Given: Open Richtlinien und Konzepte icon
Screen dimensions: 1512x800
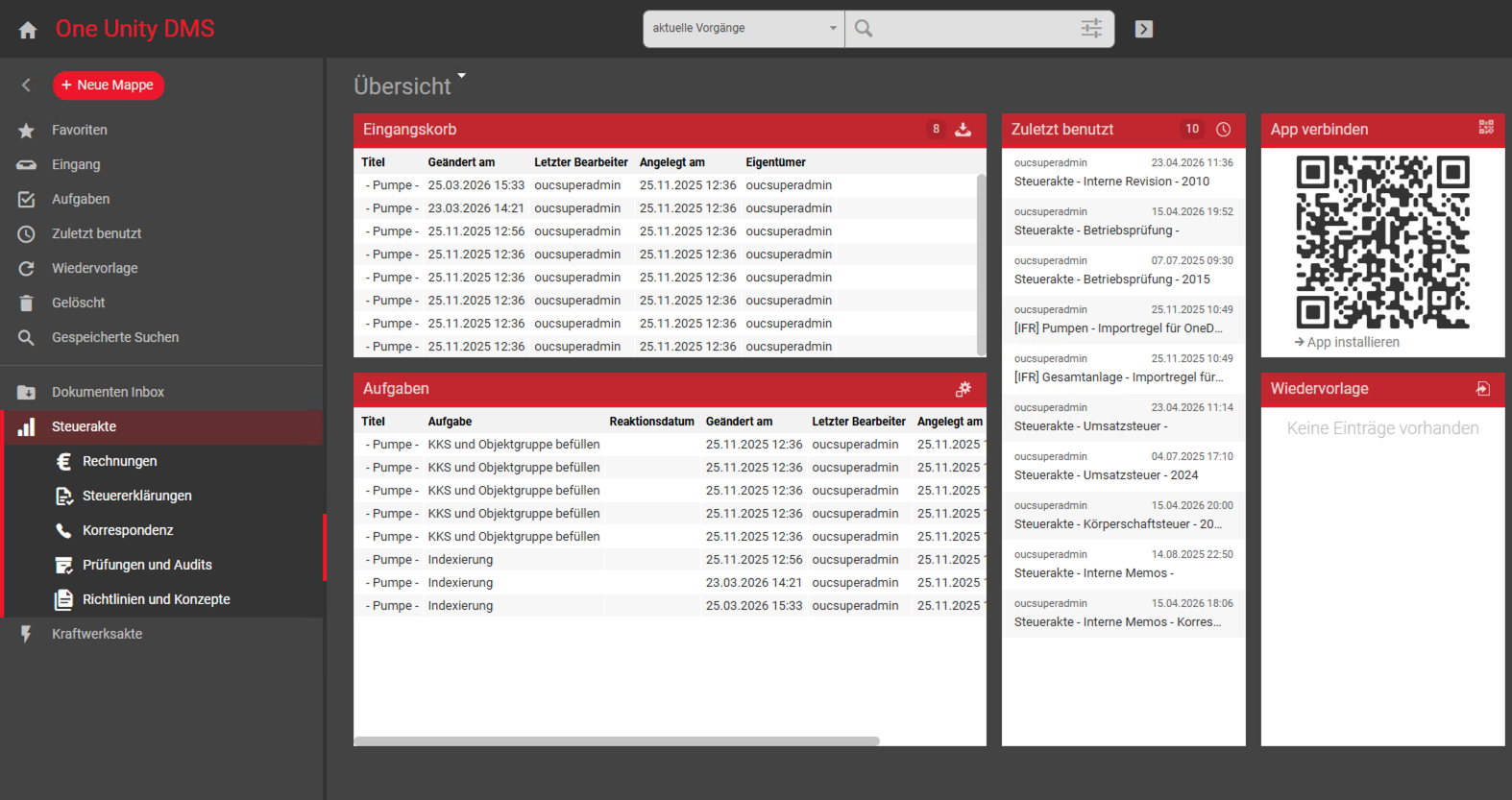Looking at the screenshot, I should point(64,600).
